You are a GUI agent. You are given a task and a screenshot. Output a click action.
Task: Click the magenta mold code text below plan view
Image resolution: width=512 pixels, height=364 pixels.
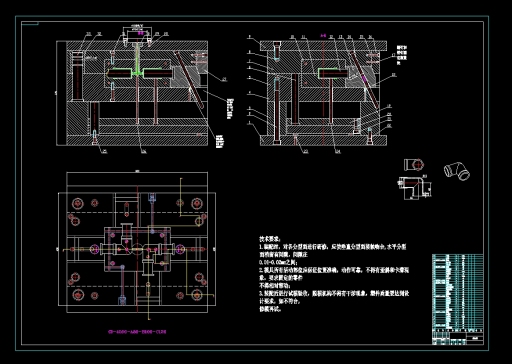[137, 332]
